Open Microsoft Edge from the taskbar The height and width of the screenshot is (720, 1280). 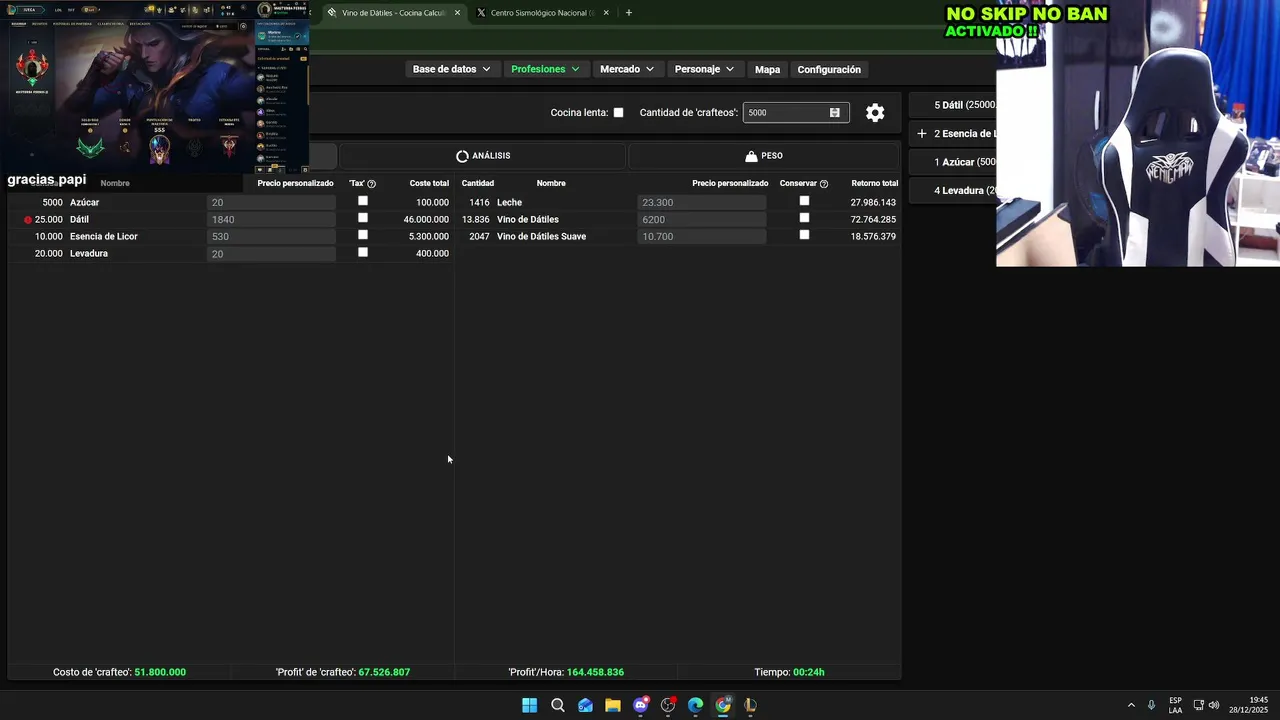(x=695, y=705)
